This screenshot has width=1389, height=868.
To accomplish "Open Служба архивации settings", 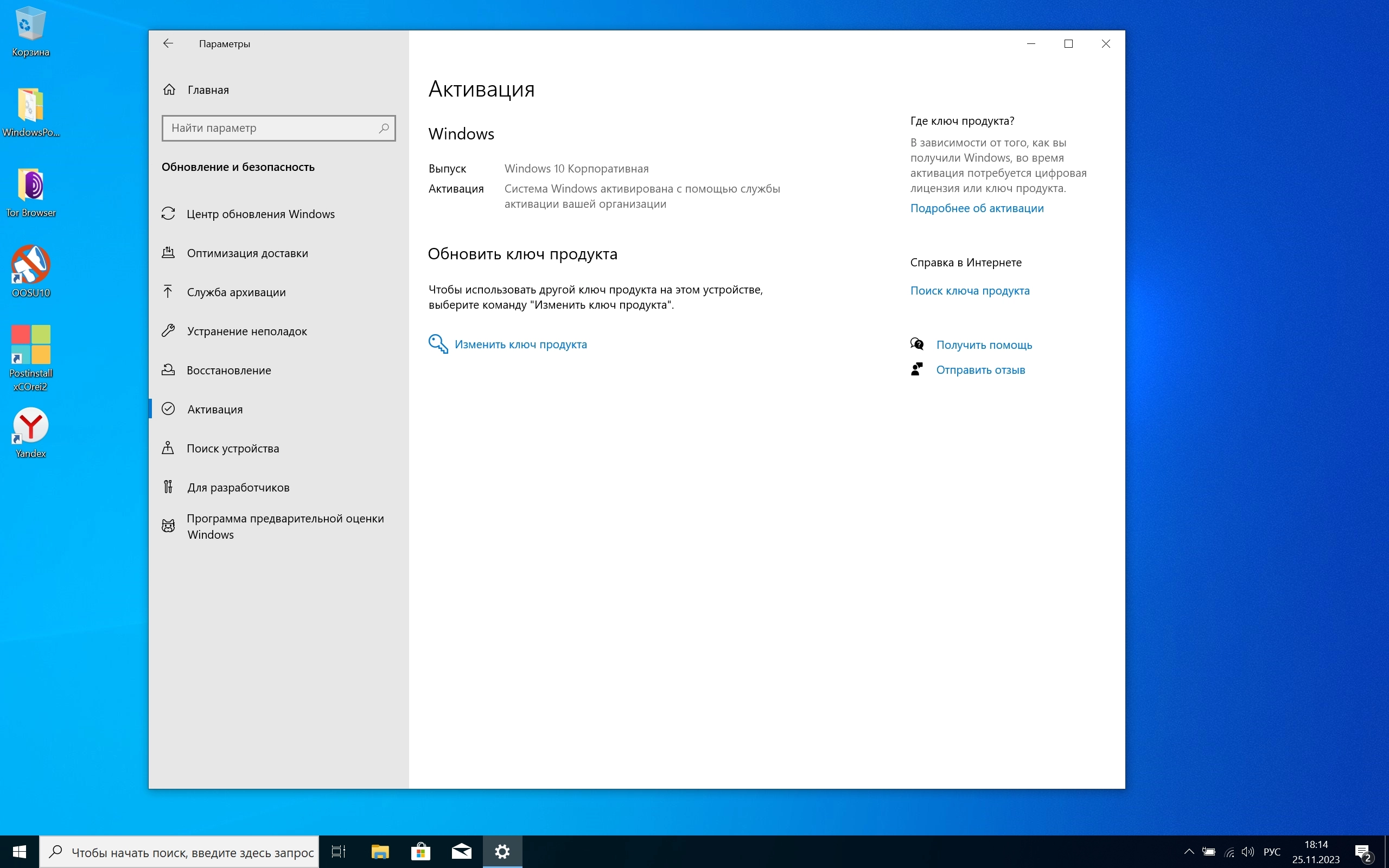I will (x=236, y=292).
